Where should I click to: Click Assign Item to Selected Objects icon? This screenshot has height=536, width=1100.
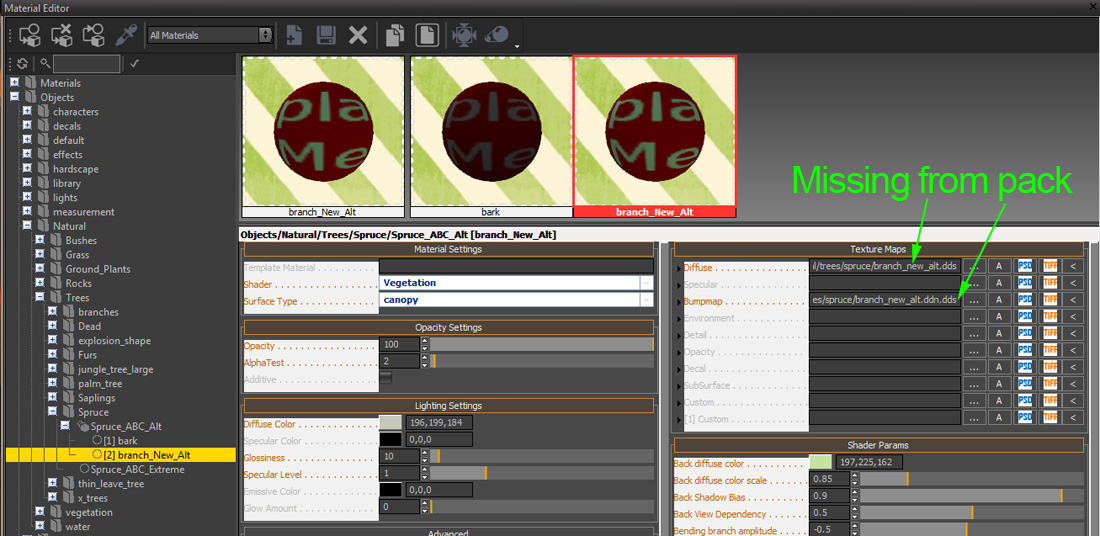(x=31, y=34)
